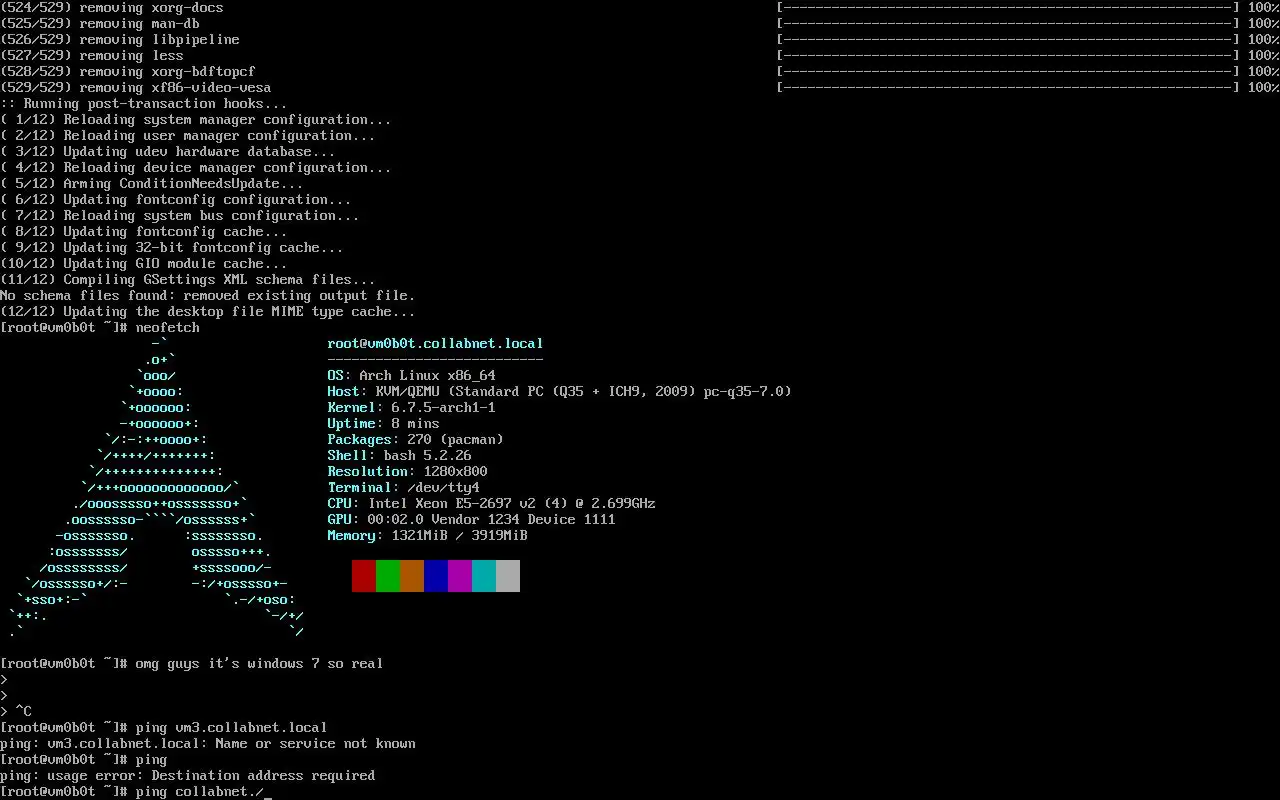Click 'Reloading device manager configuration...' line
The width and height of the screenshot is (1280, 800).
click(x=196, y=168)
